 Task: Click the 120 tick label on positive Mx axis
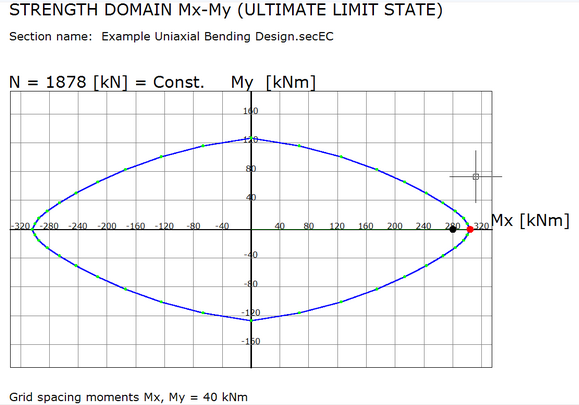pos(337,226)
